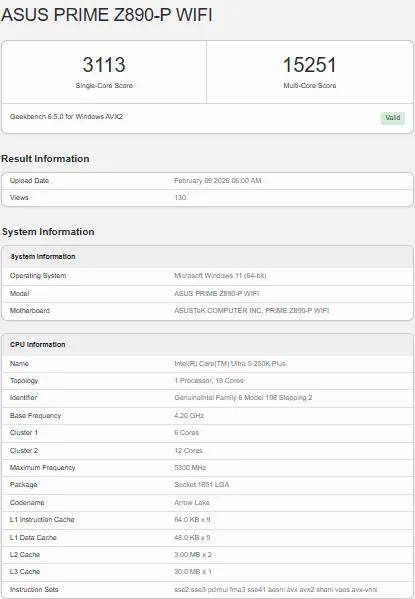Click the 1 Processor, 18 Cores value
Image resolution: width=415 pixels, height=599 pixels.
point(209,380)
